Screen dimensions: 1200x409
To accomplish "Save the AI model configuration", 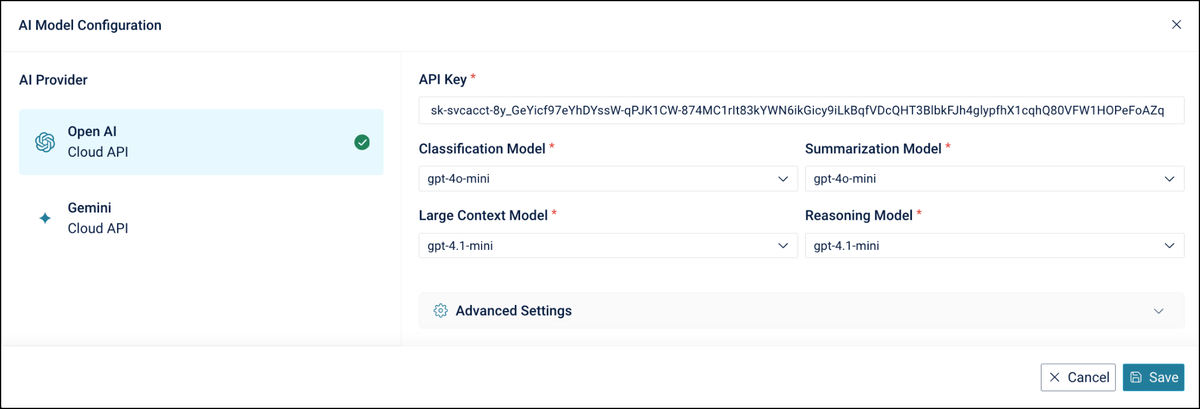I will coord(1153,377).
